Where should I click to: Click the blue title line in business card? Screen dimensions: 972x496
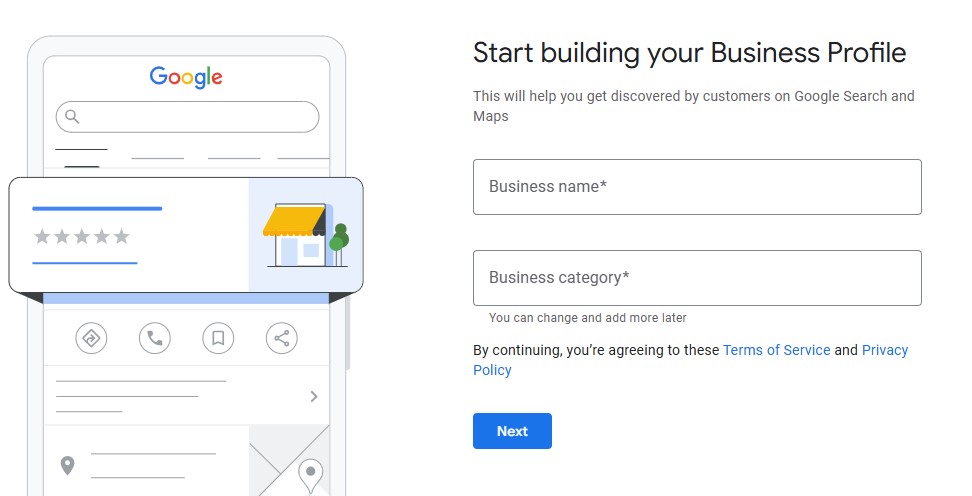click(97, 209)
